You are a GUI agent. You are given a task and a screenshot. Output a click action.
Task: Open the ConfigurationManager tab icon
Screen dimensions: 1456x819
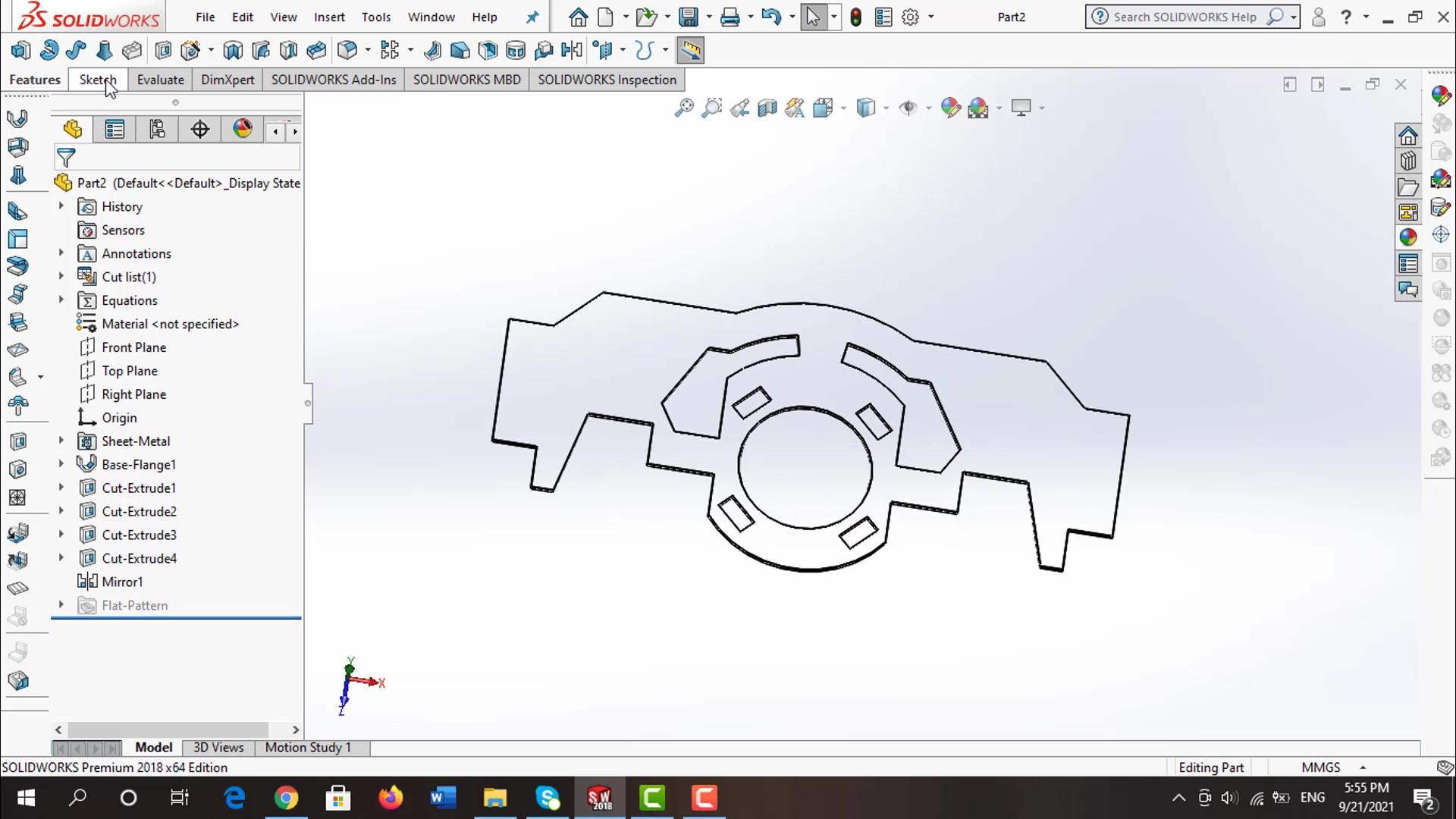(157, 130)
